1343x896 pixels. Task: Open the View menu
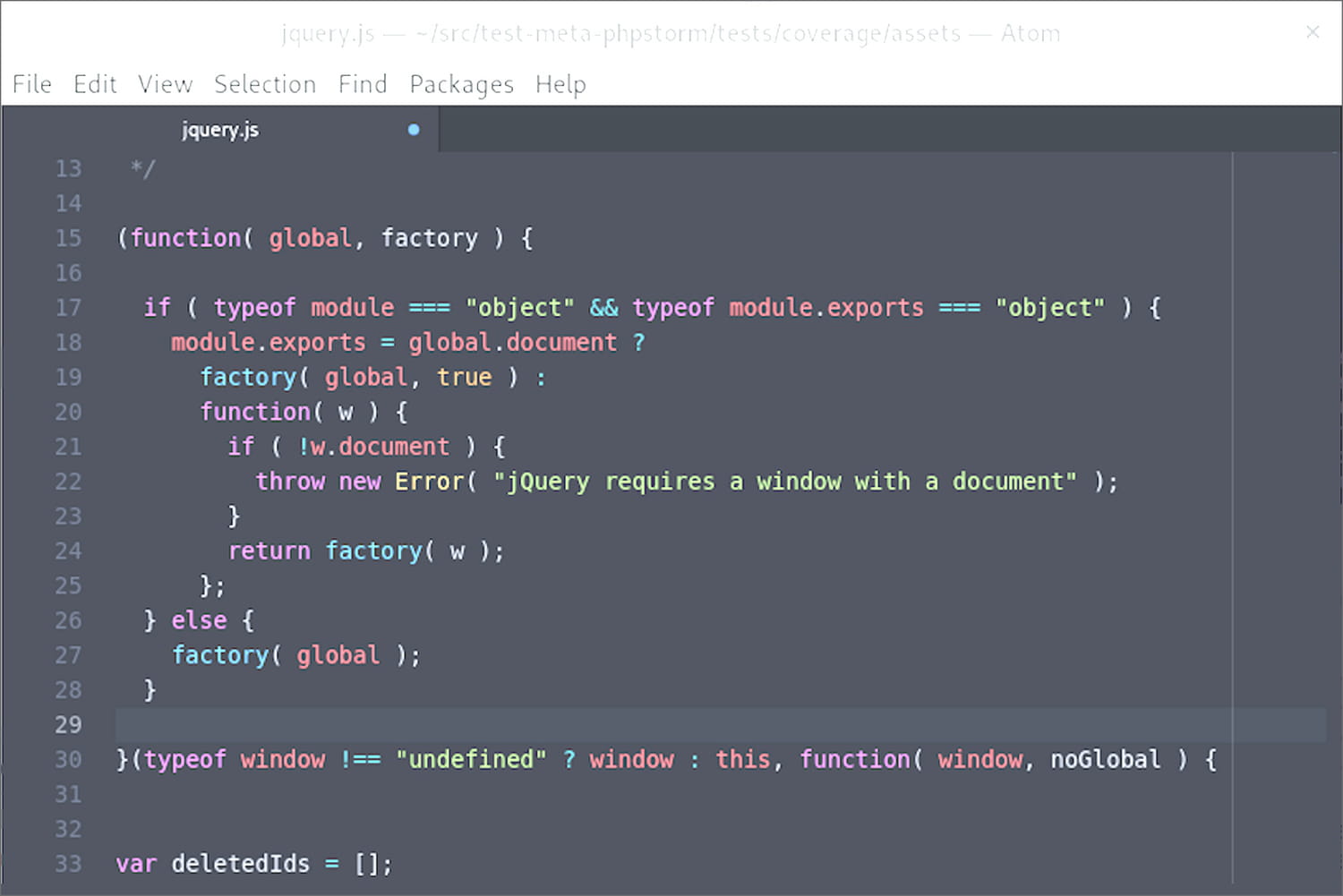(x=165, y=83)
